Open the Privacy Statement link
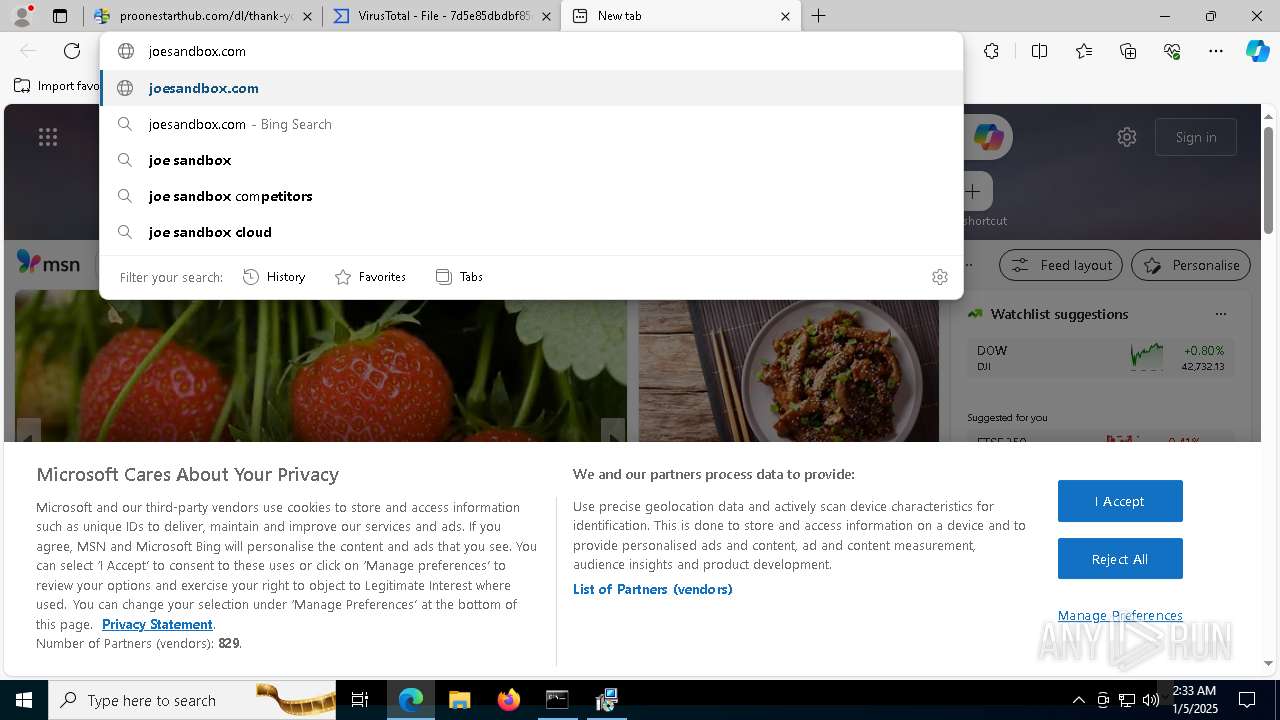Screen dimensions: 1280x720 157,624
